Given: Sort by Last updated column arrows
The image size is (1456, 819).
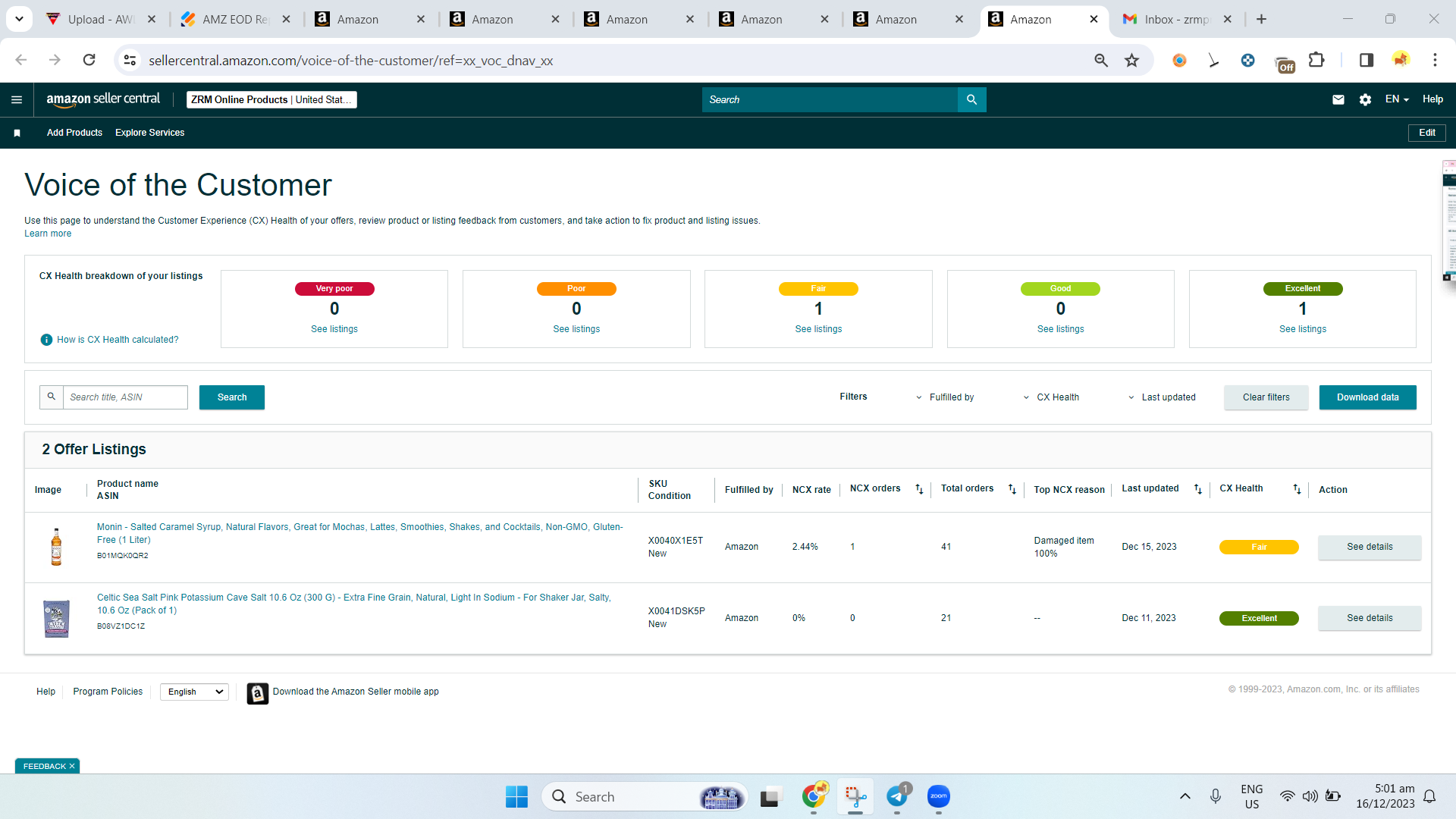Looking at the screenshot, I should (x=1198, y=489).
